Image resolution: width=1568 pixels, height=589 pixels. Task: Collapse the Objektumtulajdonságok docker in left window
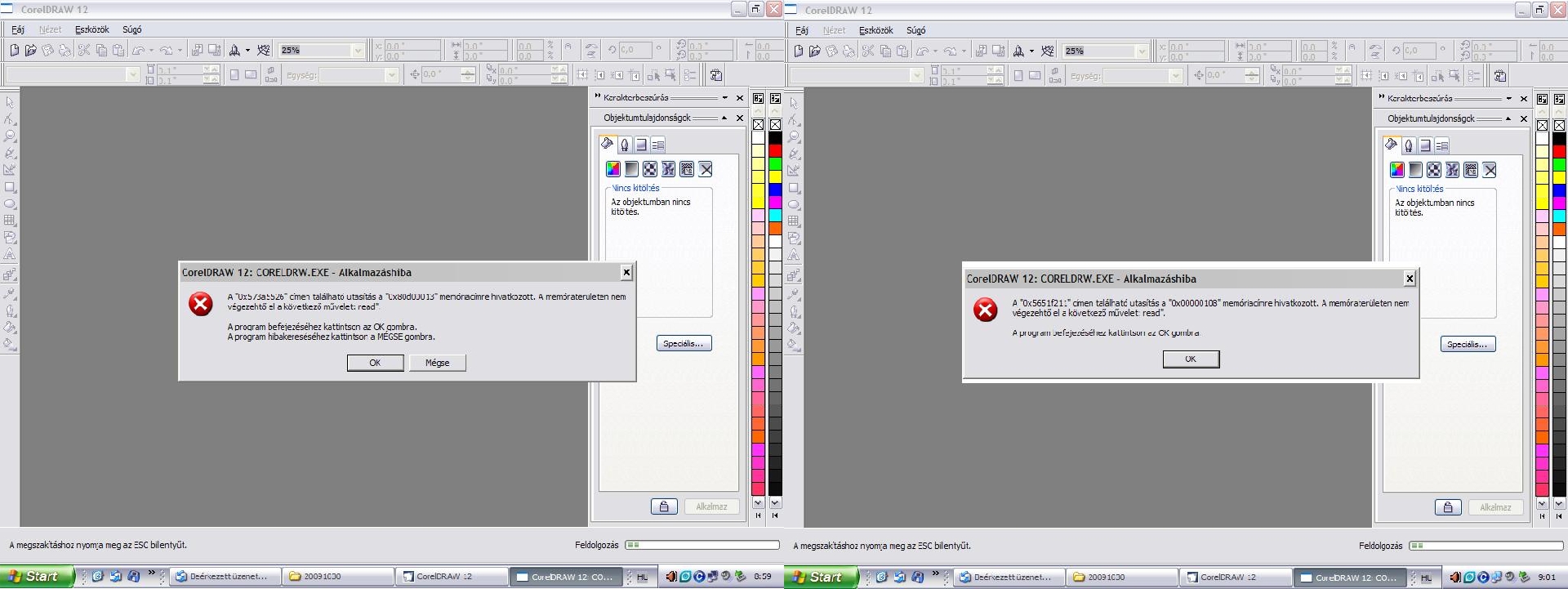[724, 118]
